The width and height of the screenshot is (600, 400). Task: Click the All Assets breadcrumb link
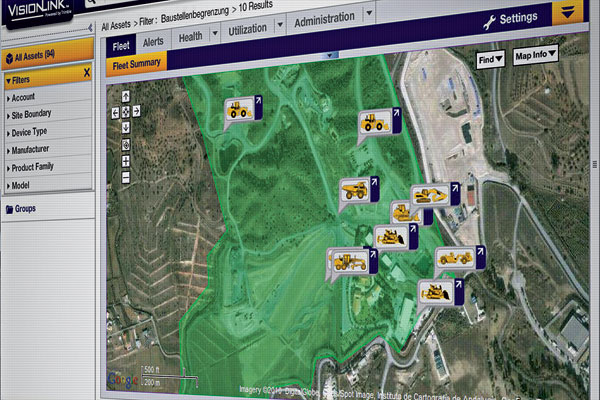116,26
